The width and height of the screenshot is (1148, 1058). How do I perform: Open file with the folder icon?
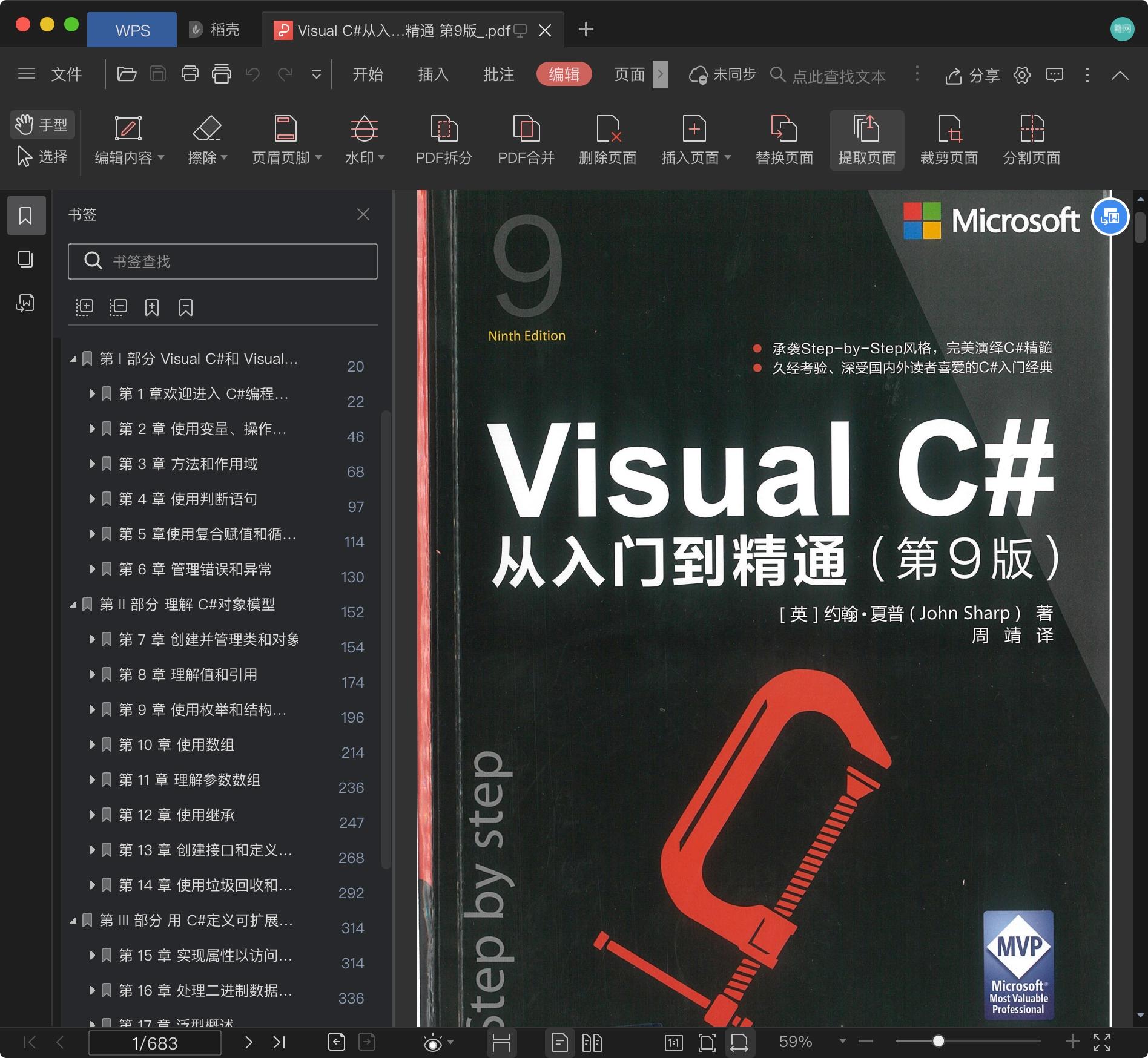point(127,74)
